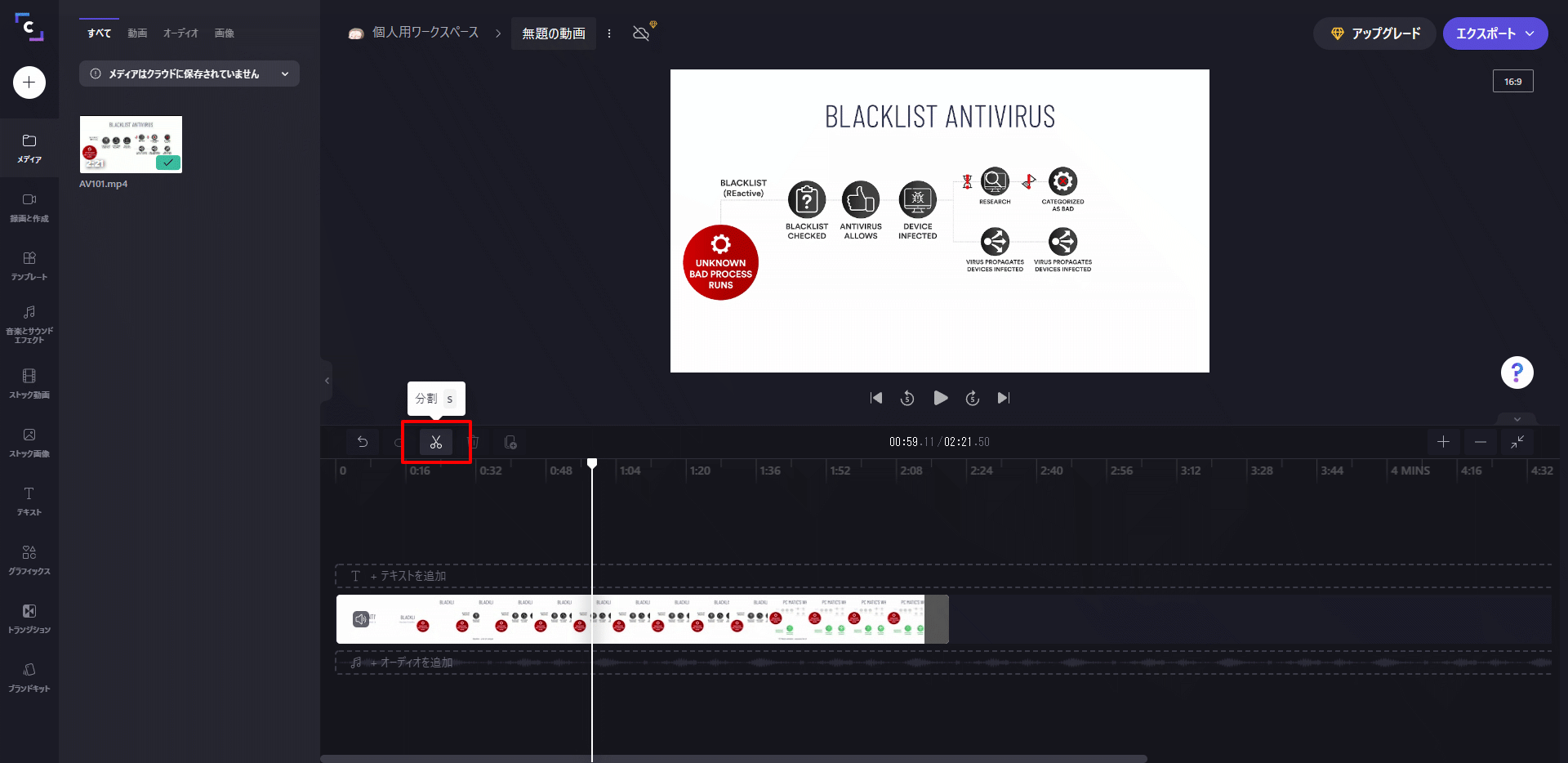Click the アップグレード button

click(x=1374, y=33)
